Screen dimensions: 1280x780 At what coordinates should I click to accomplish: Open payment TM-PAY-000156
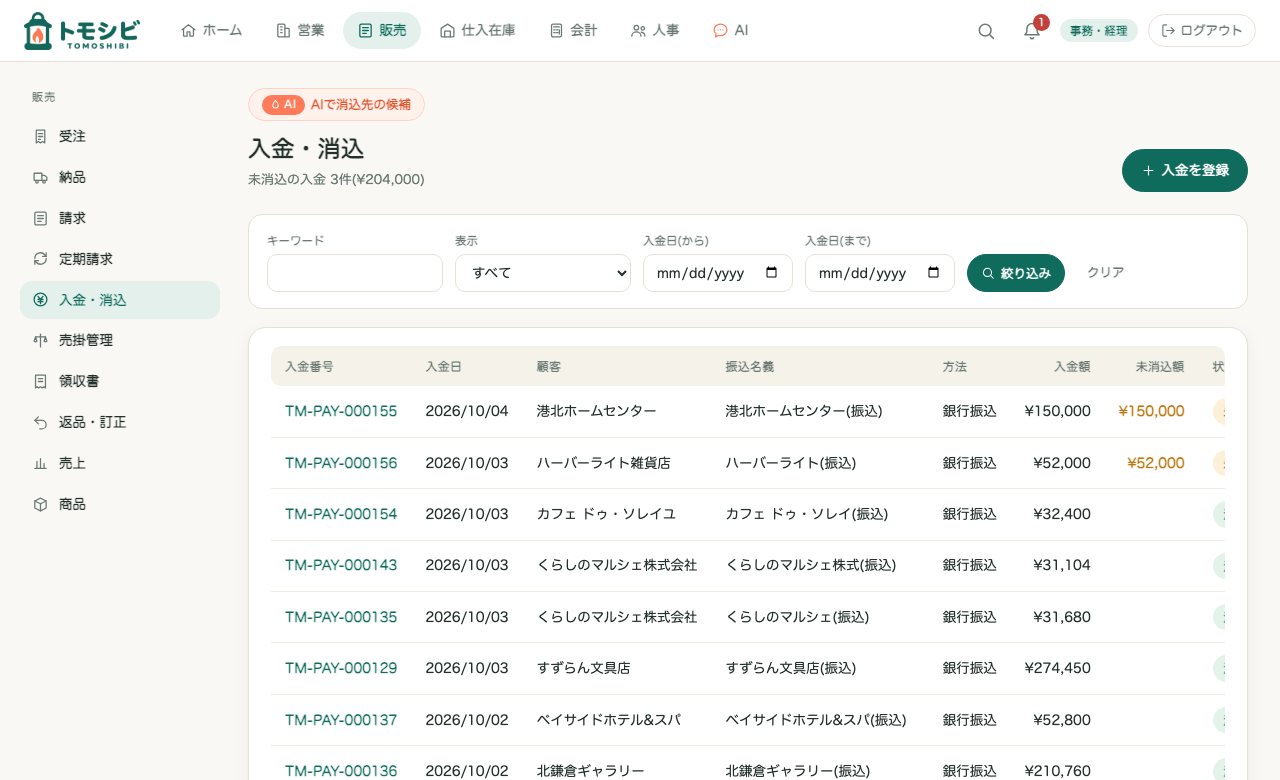[x=341, y=463]
